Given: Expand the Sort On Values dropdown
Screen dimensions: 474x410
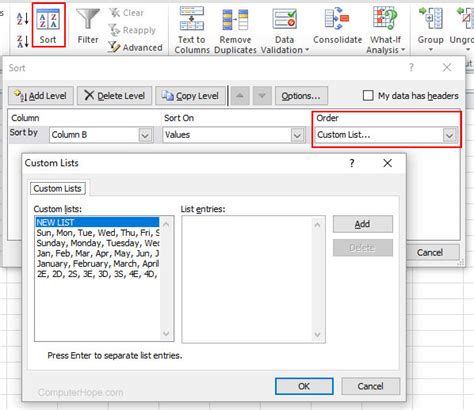Looking at the screenshot, I should pos(297,135).
